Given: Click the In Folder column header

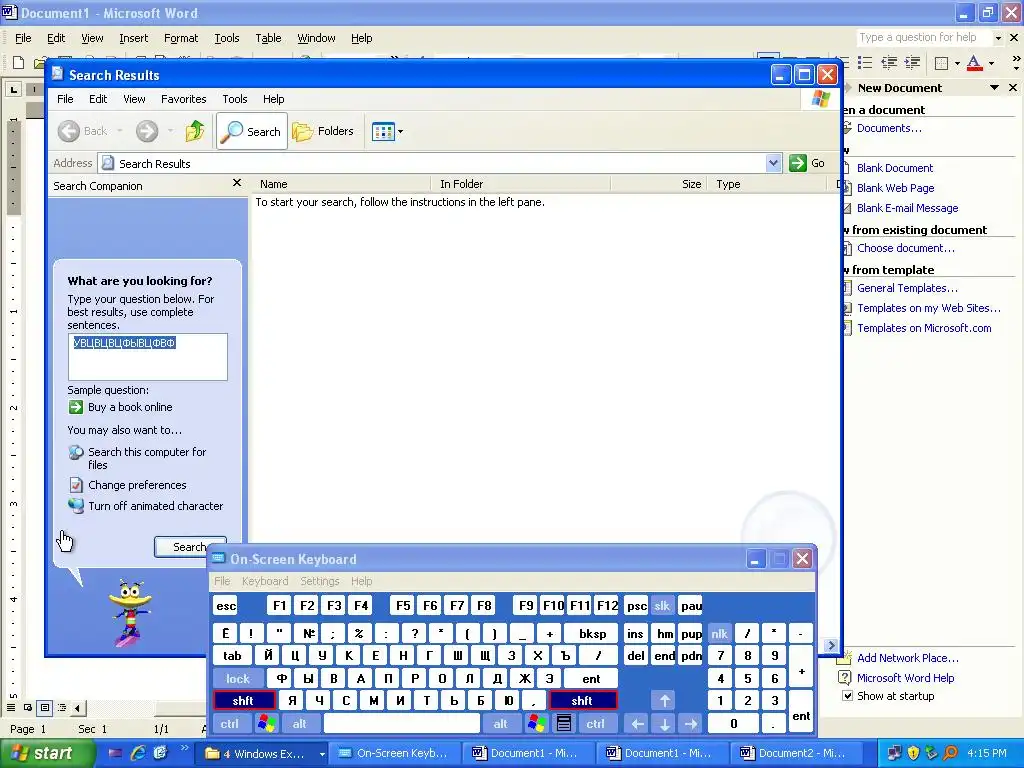Looking at the screenshot, I should point(520,184).
